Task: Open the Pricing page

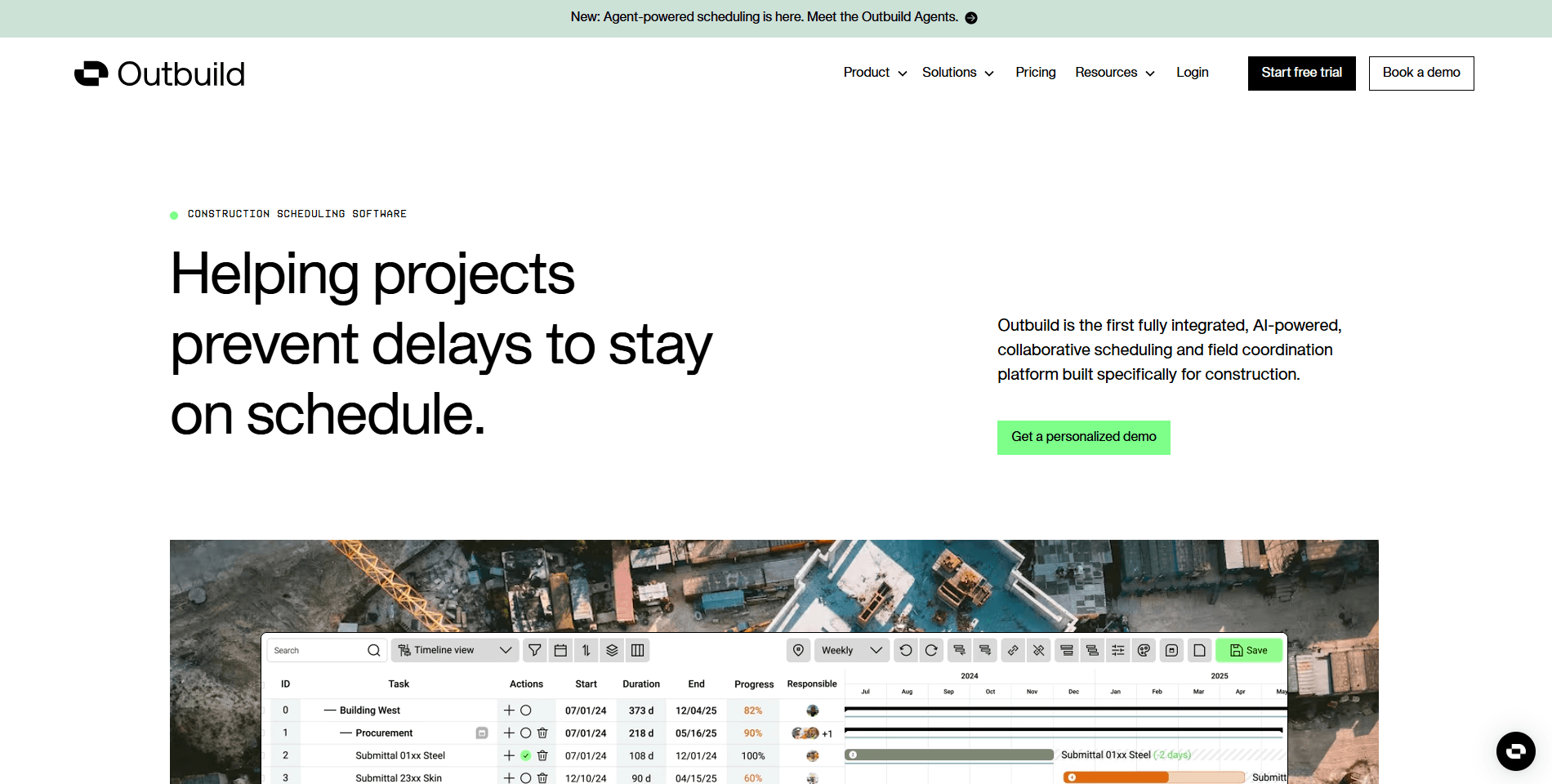Action: point(1036,73)
